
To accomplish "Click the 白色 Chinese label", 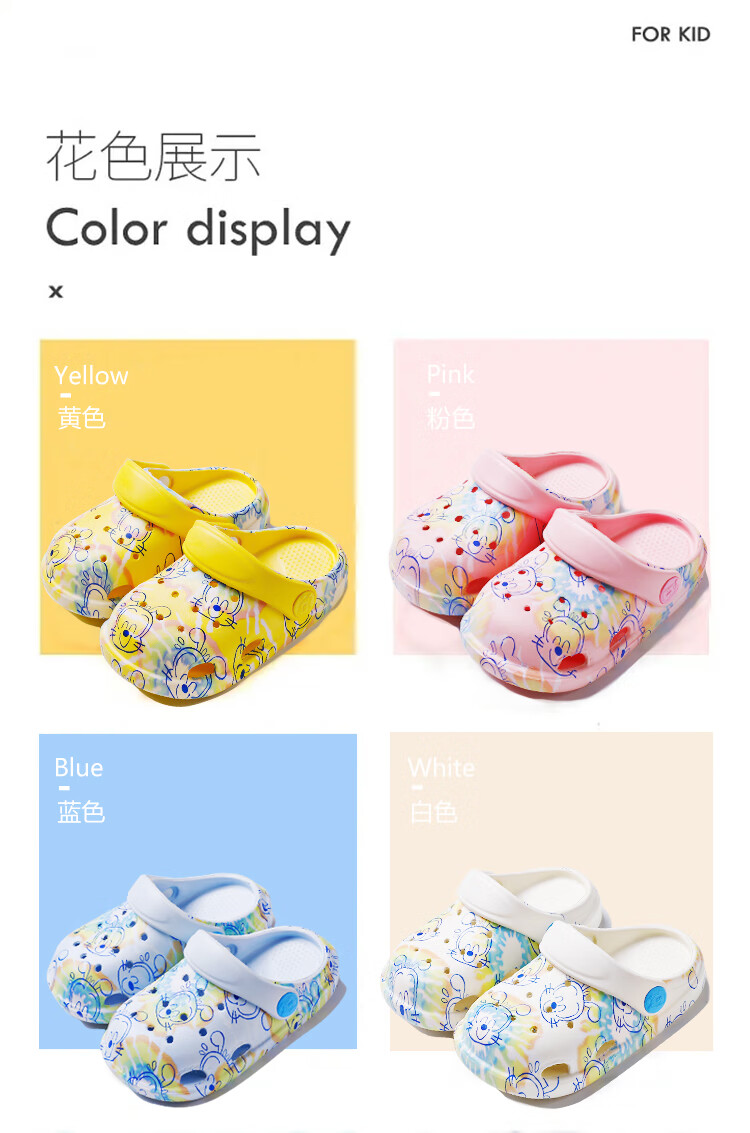I will 434,811.
